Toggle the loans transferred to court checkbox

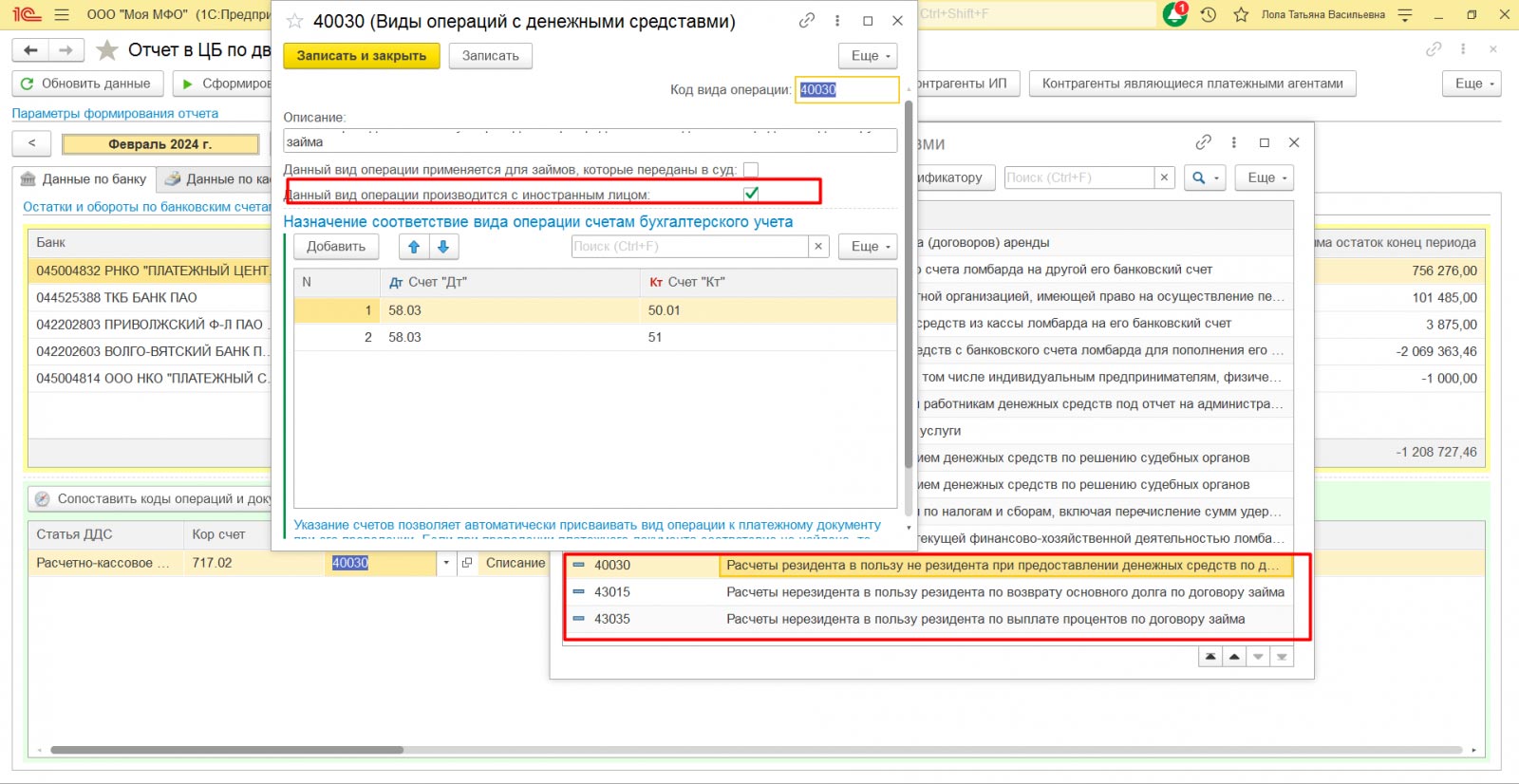[x=751, y=170]
